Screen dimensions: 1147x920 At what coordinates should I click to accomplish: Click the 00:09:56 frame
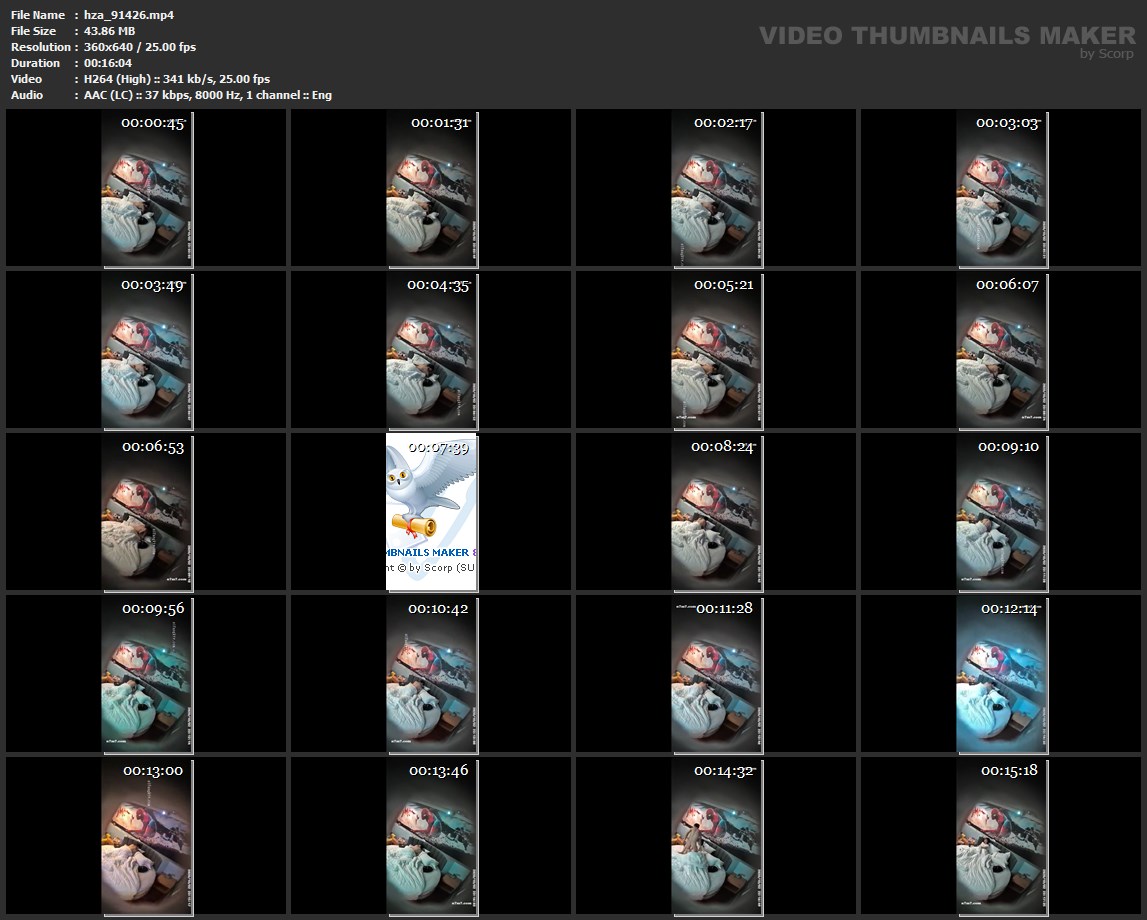tap(146, 674)
